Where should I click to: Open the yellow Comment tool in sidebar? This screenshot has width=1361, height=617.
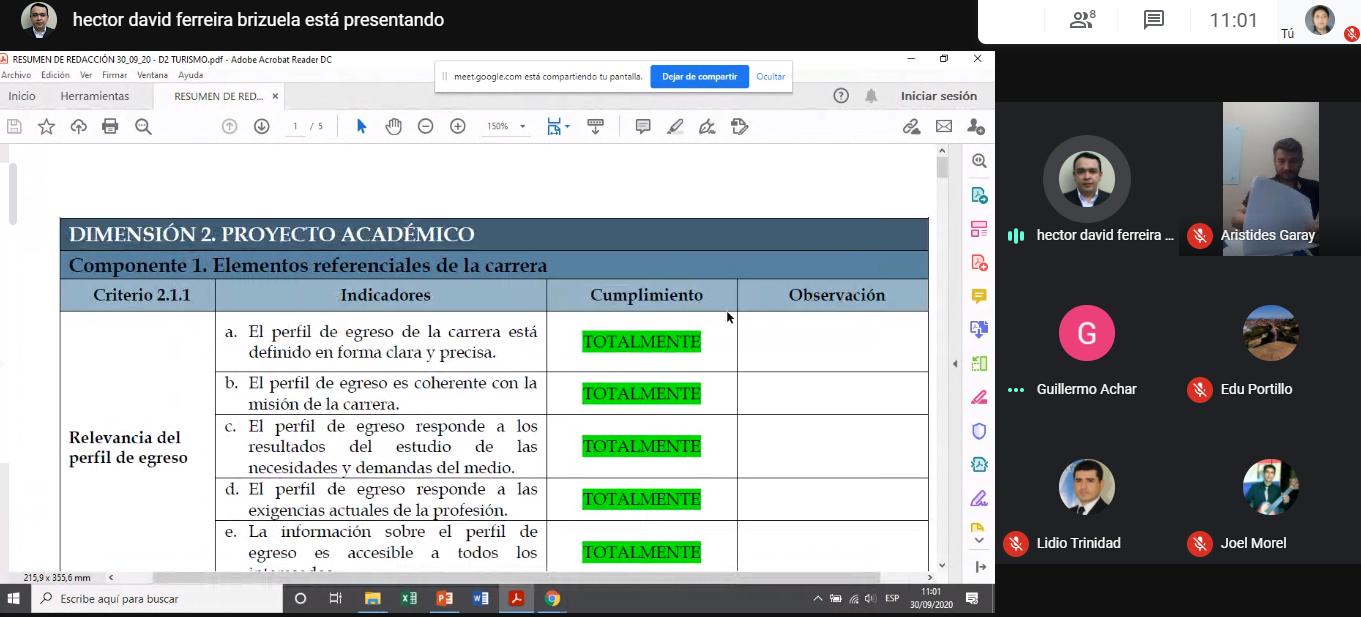tap(979, 296)
